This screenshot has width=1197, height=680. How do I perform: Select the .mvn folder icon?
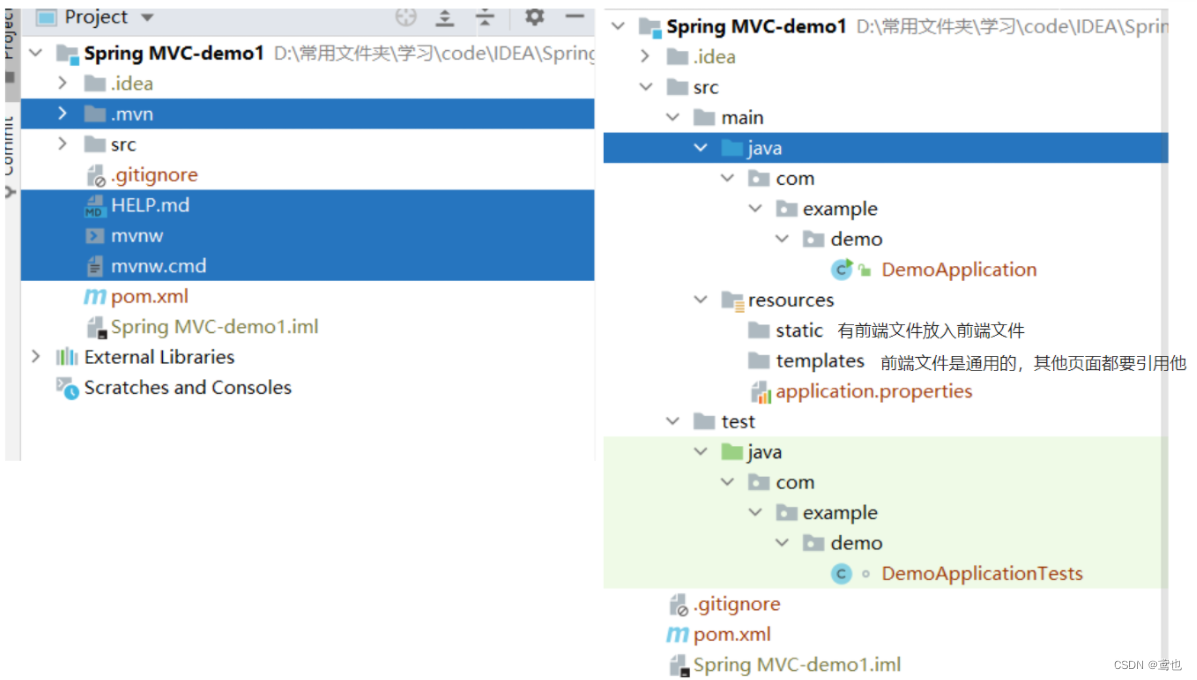95,114
